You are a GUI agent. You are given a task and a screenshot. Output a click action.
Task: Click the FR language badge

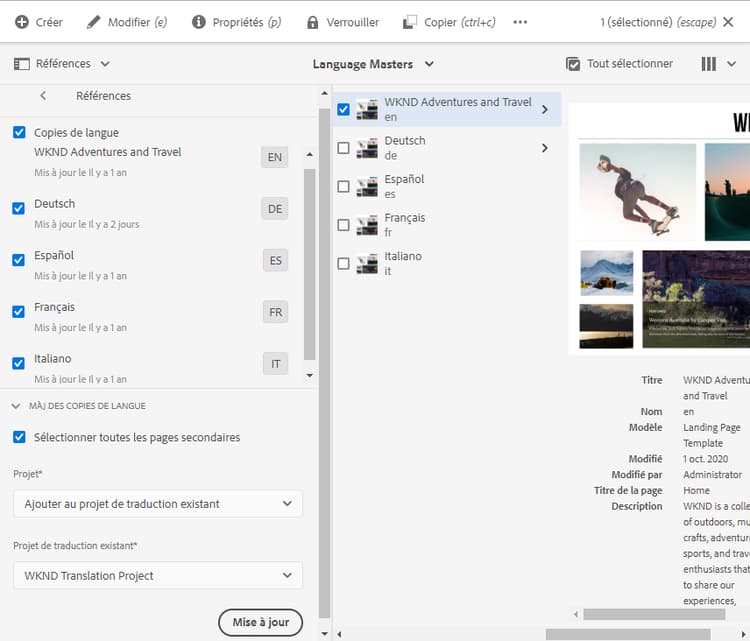click(276, 312)
